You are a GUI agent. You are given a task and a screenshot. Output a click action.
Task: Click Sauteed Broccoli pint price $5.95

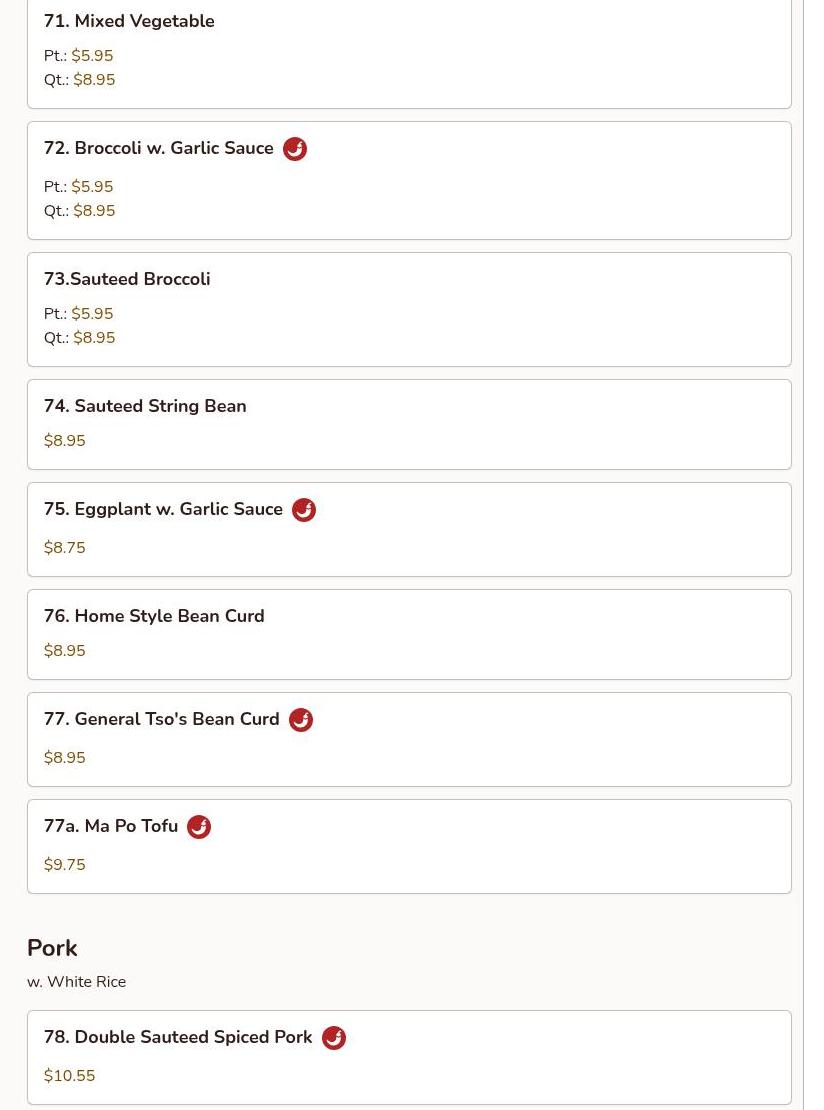92,314
